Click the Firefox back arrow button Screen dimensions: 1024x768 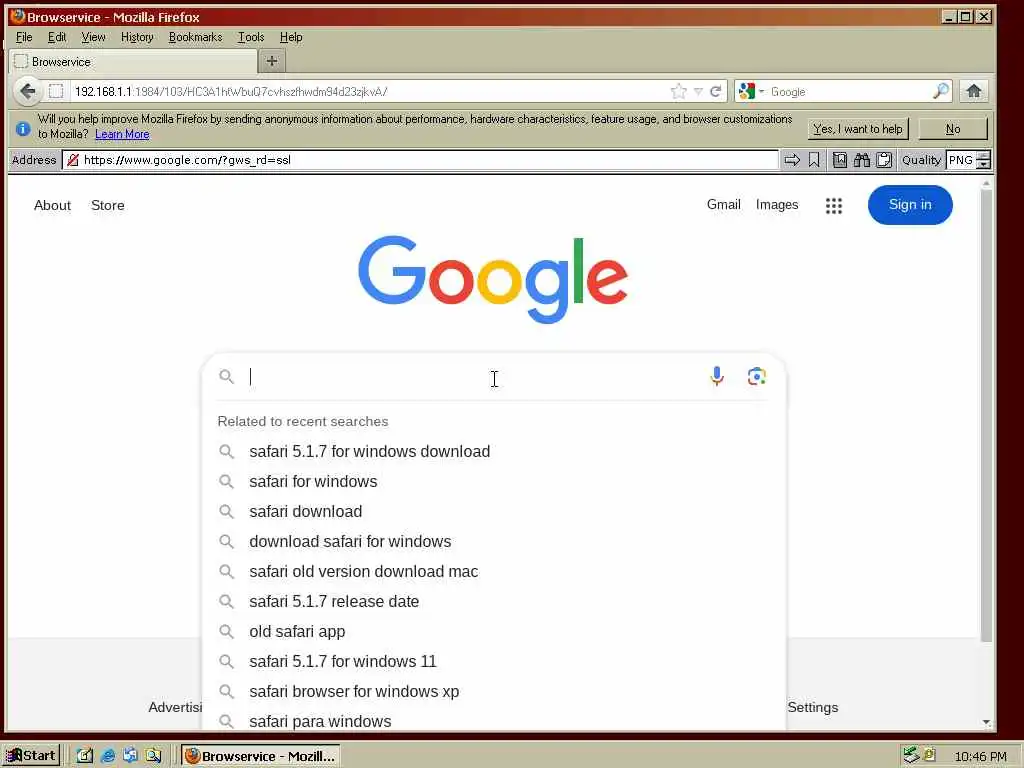click(27, 91)
